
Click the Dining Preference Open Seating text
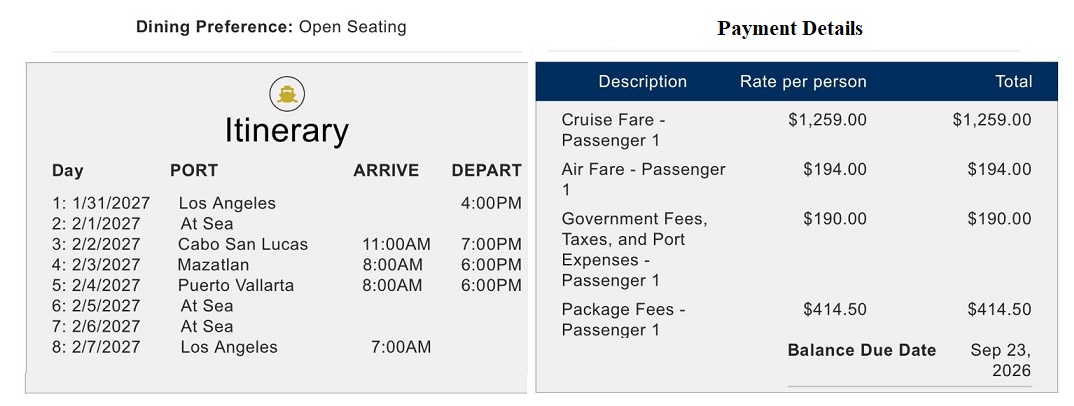click(x=271, y=27)
